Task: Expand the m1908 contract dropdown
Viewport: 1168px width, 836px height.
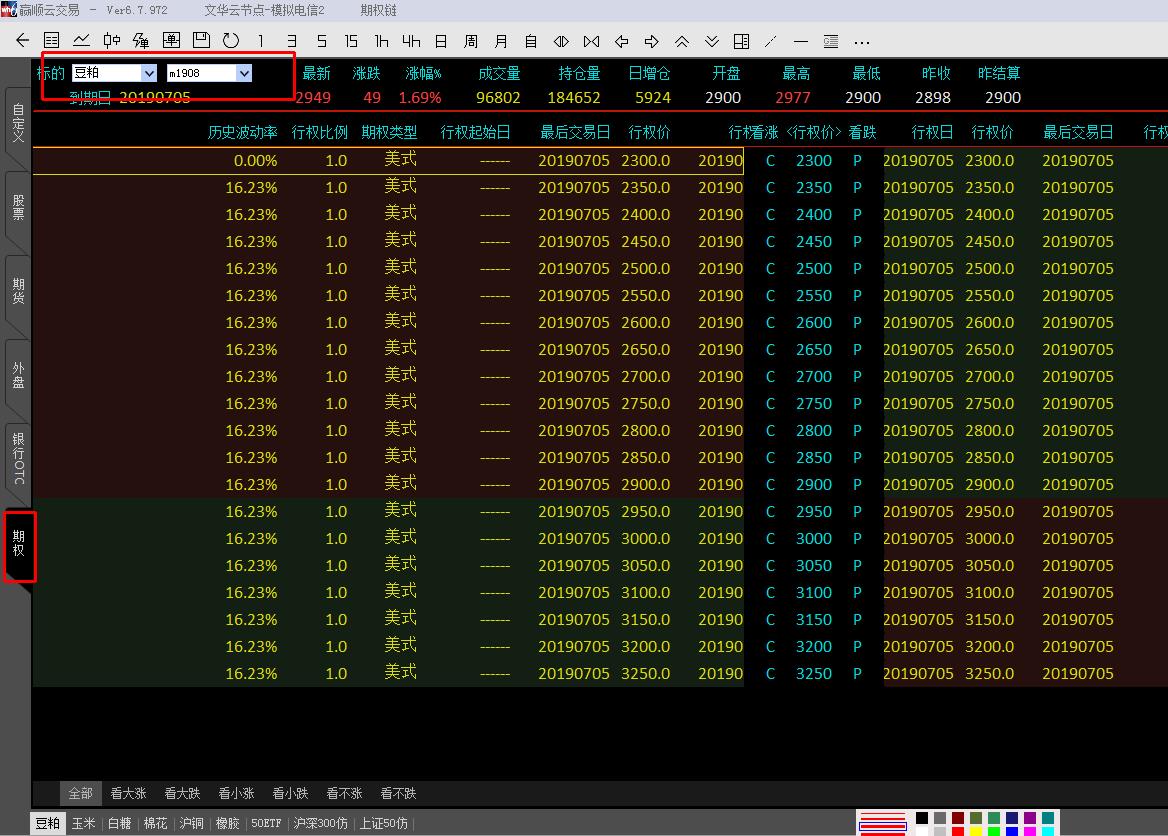Action: coord(244,73)
